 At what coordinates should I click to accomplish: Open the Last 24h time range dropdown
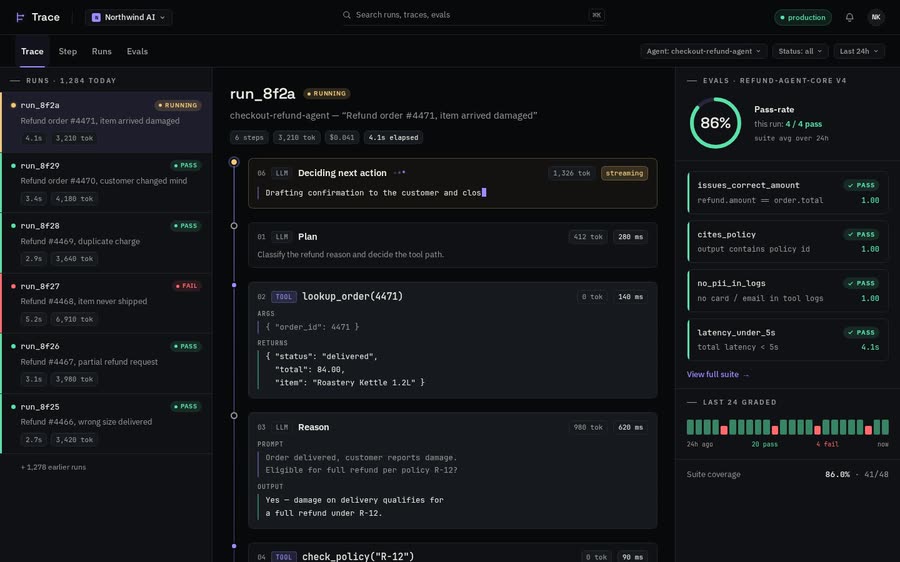(859, 51)
